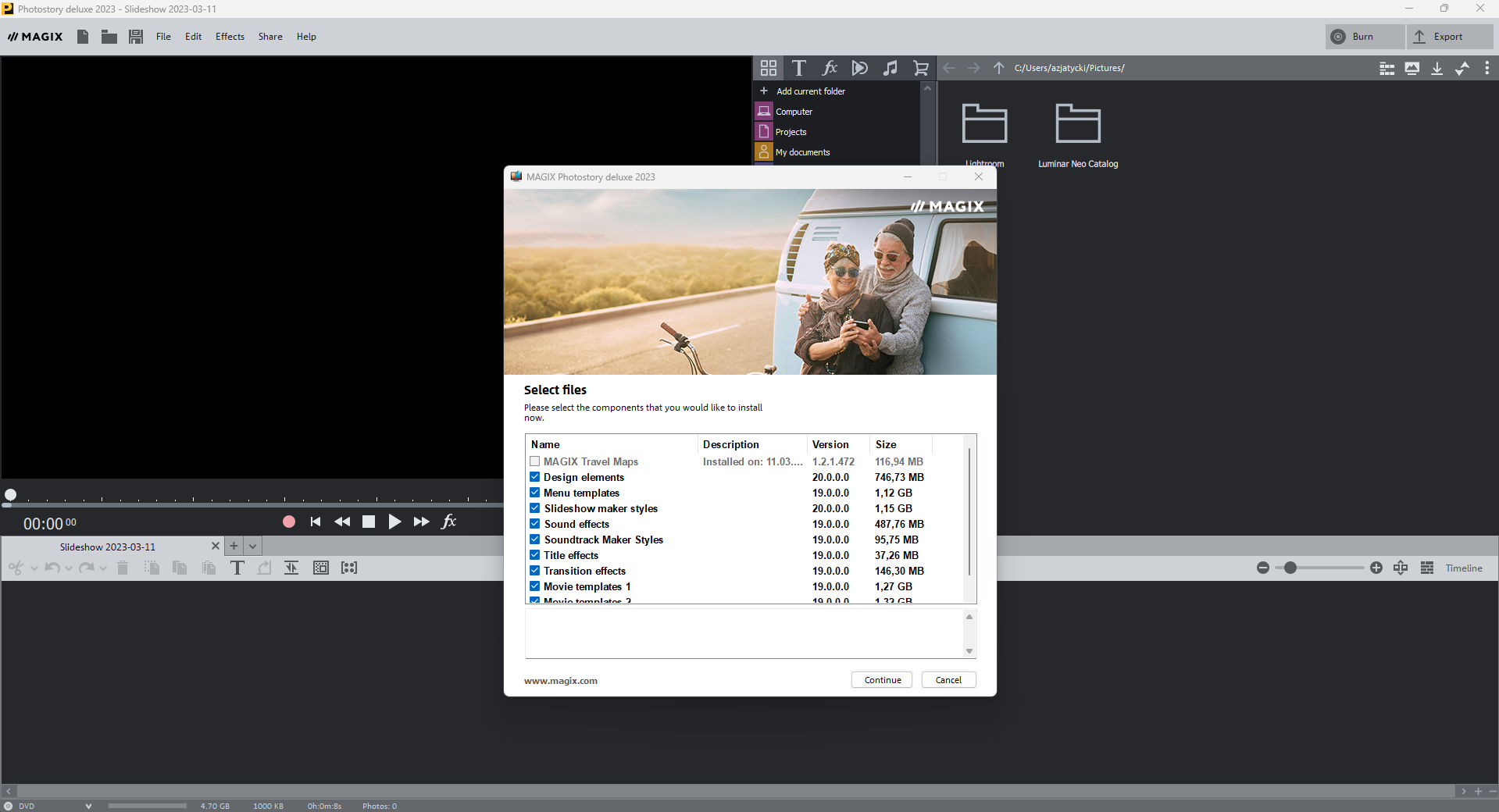Open the File menu
This screenshot has height=812, width=1499.
[x=163, y=37]
